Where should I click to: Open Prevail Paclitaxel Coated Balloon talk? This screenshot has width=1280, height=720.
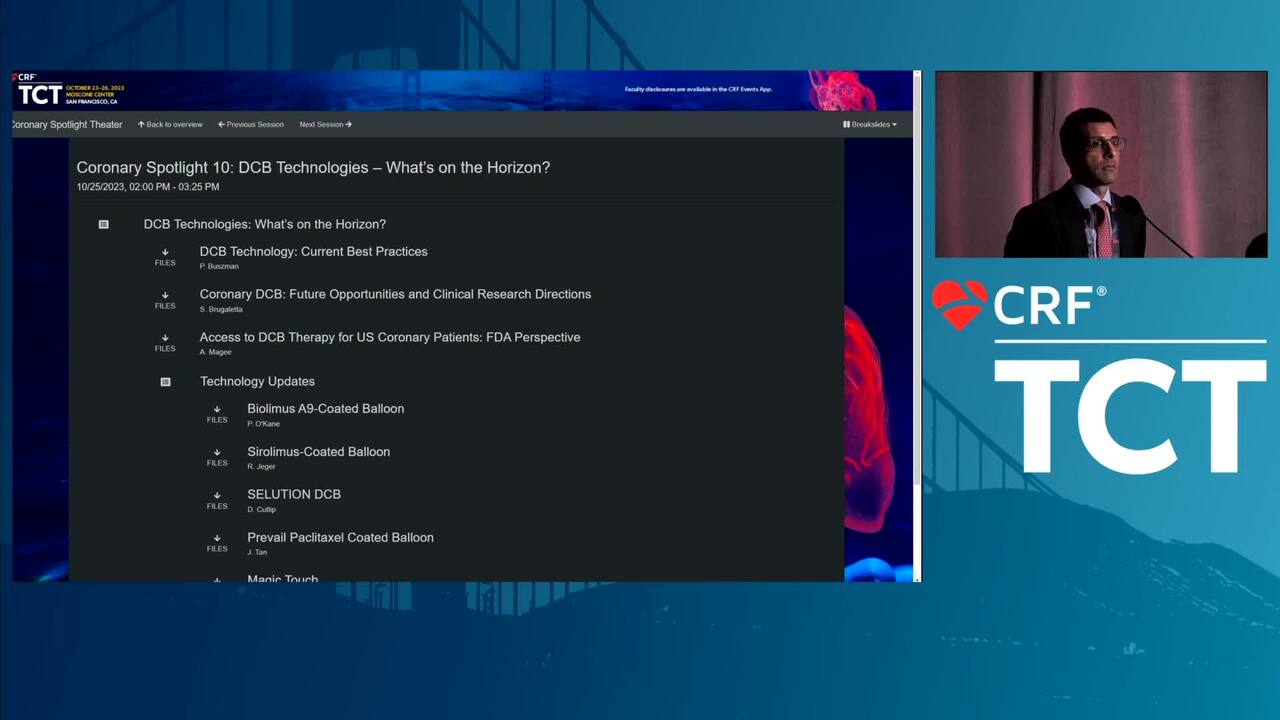(x=340, y=537)
